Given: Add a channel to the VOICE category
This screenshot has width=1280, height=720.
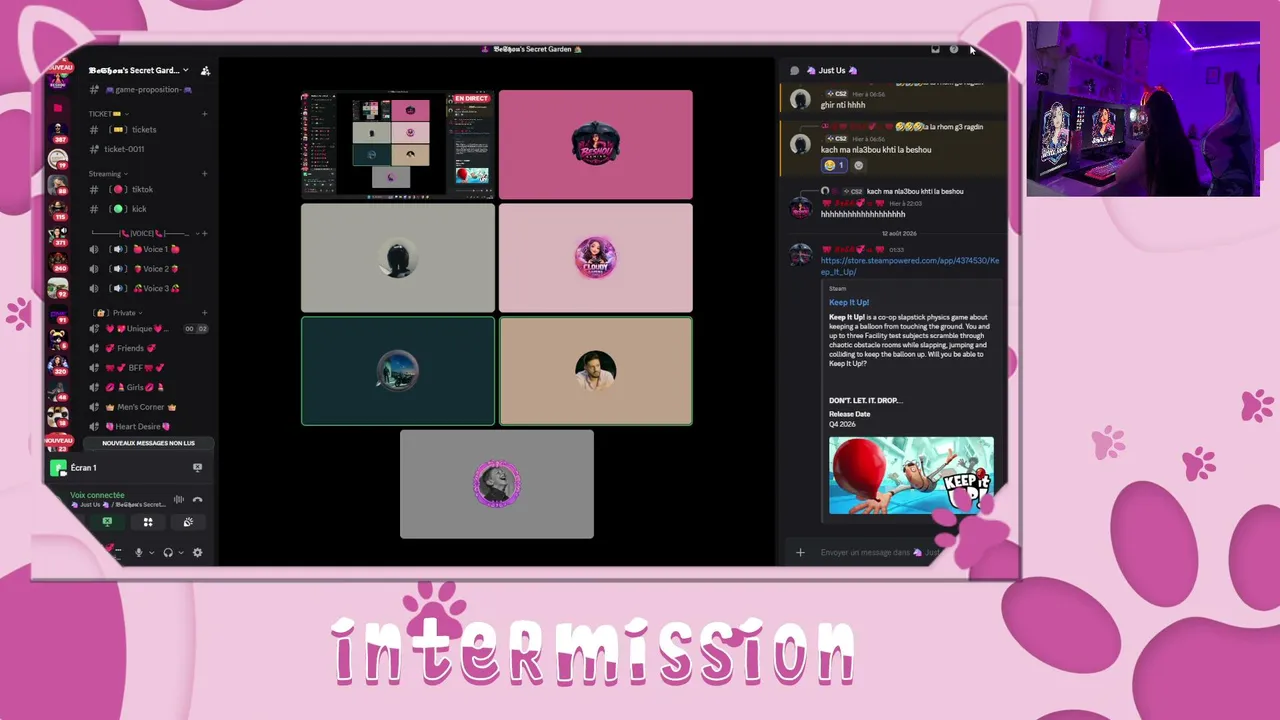Looking at the screenshot, I should pyautogui.click(x=205, y=233).
